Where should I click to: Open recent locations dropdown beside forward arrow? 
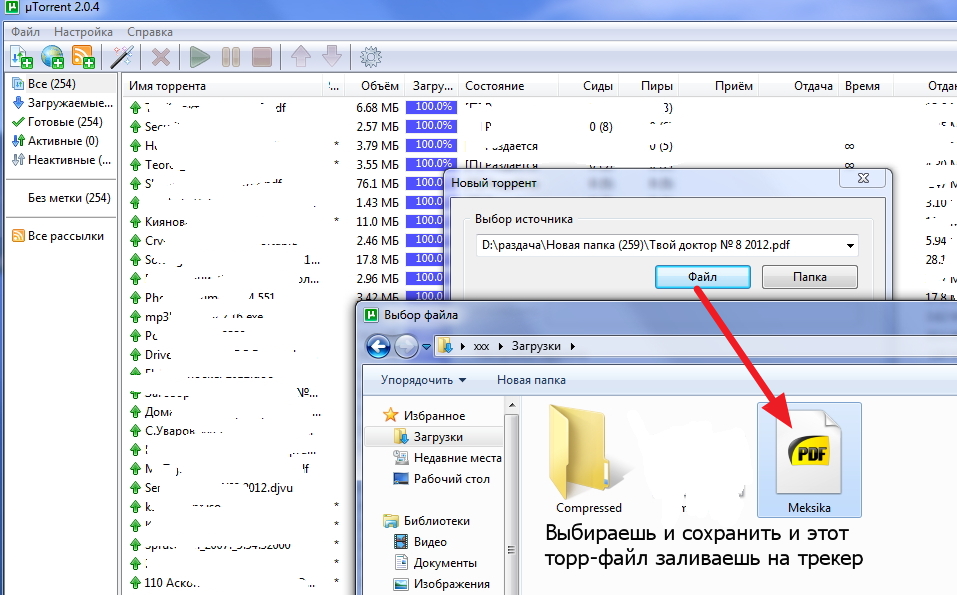pos(427,347)
